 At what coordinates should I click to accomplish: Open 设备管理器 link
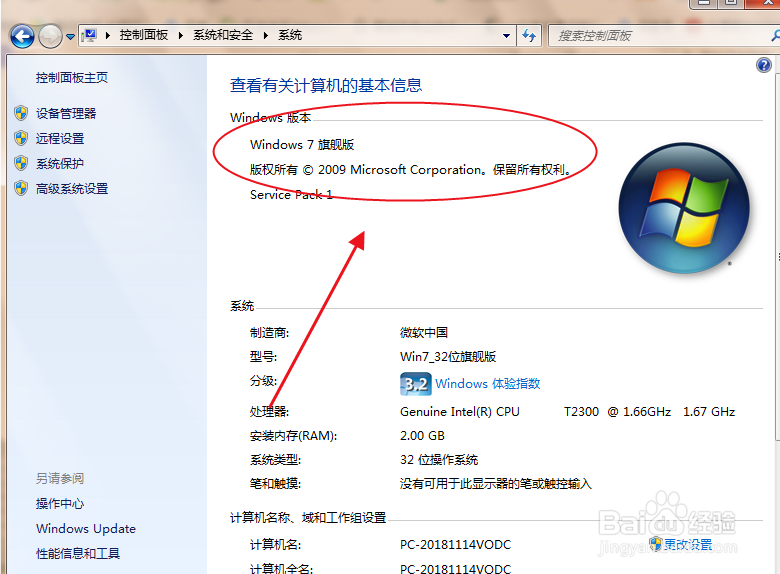[x=66, y=113]
